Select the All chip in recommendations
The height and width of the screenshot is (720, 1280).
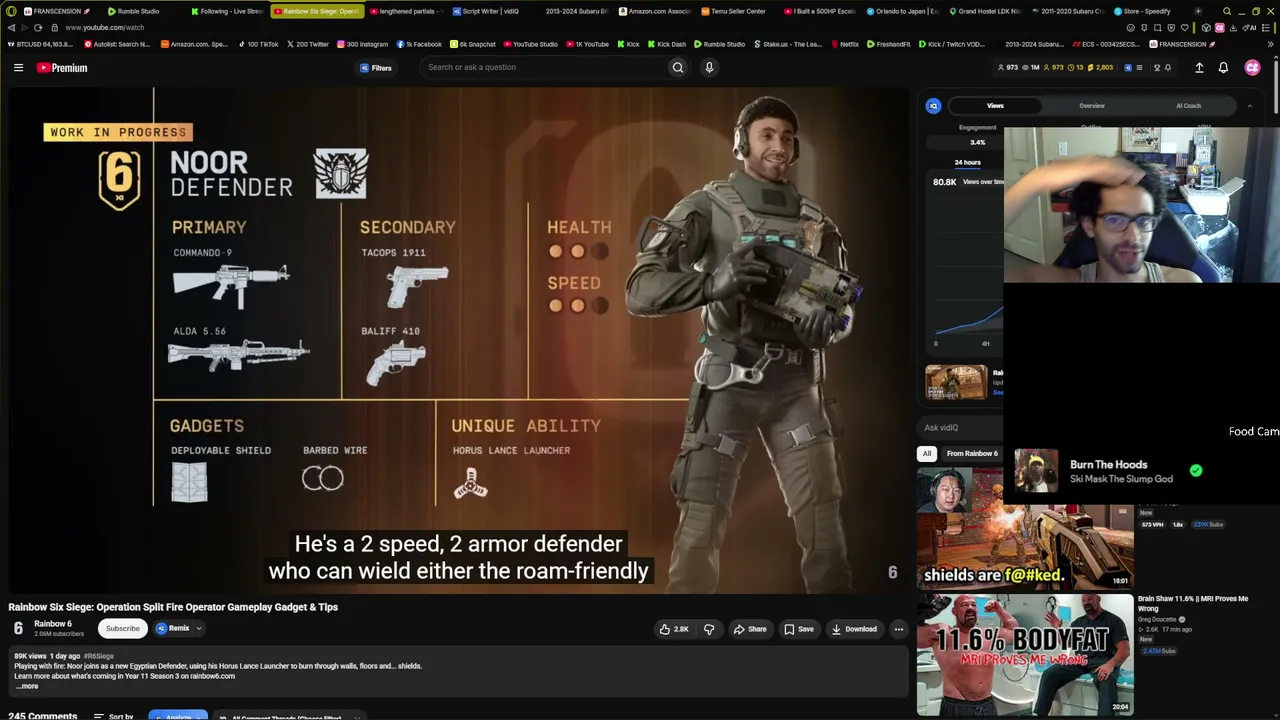pyautogui.click(x=927, y=453)
